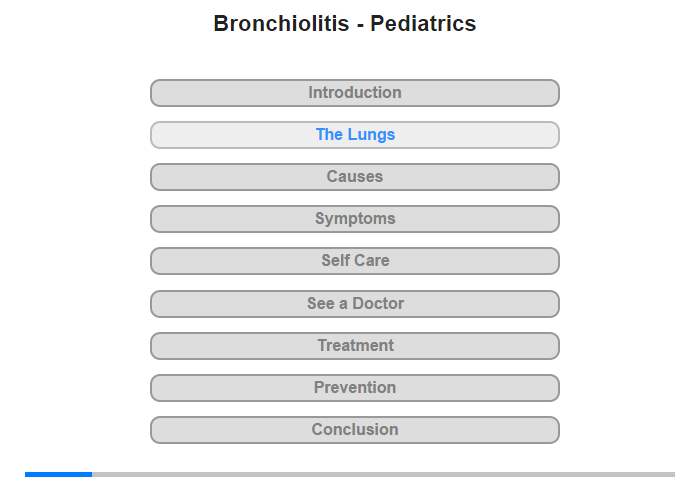
Task: Navigate to the Prevention section
Action: [354, 388]
